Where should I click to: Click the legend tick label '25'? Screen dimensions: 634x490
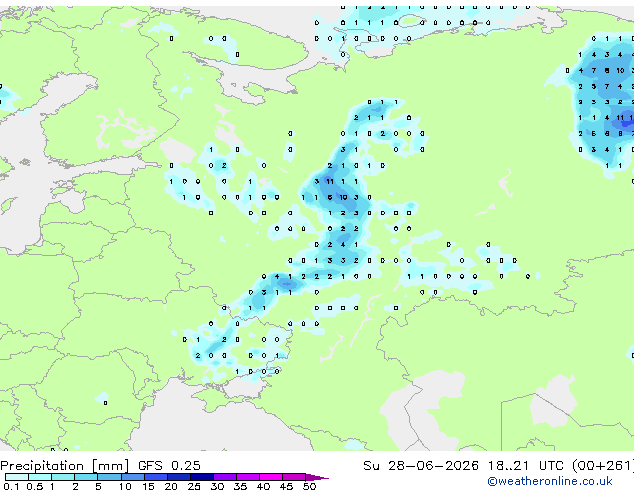[x=194, y=486]
